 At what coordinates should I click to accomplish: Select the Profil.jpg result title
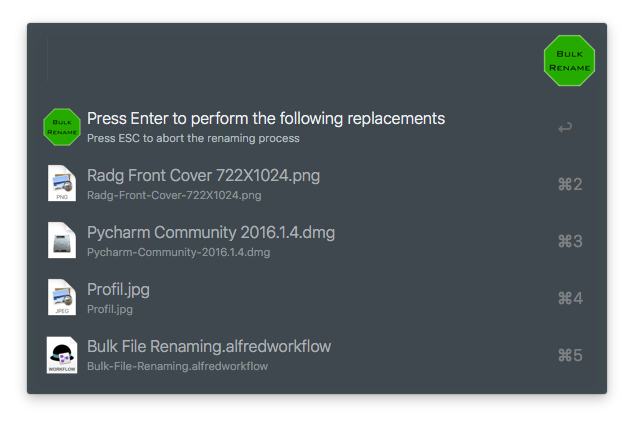pos(119,290)
